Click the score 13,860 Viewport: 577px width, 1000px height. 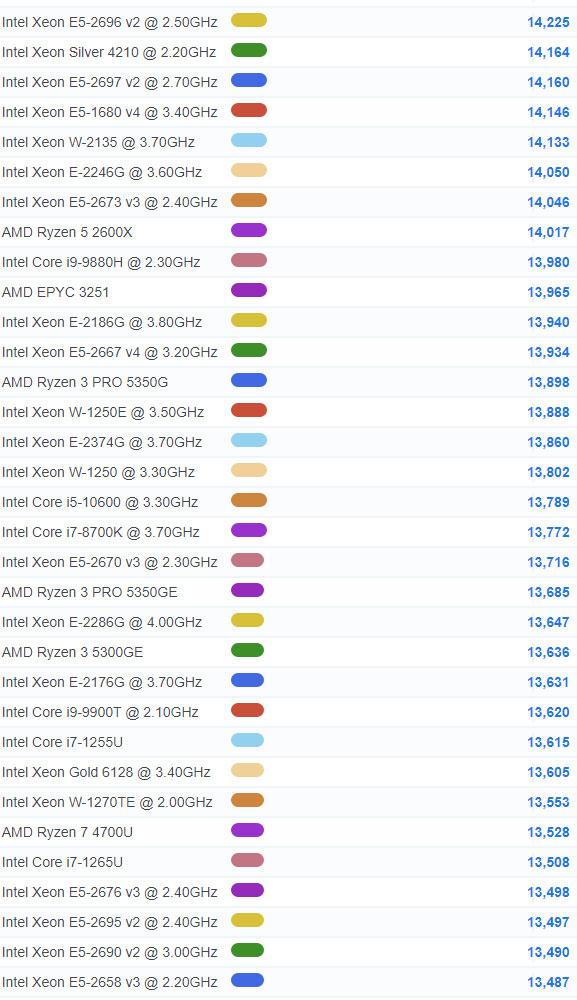548,442
